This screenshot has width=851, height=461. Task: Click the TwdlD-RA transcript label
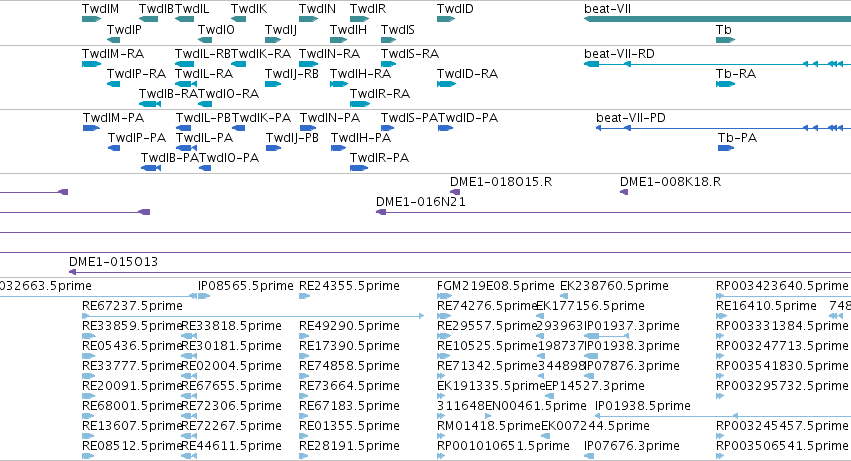pos(467,74)
